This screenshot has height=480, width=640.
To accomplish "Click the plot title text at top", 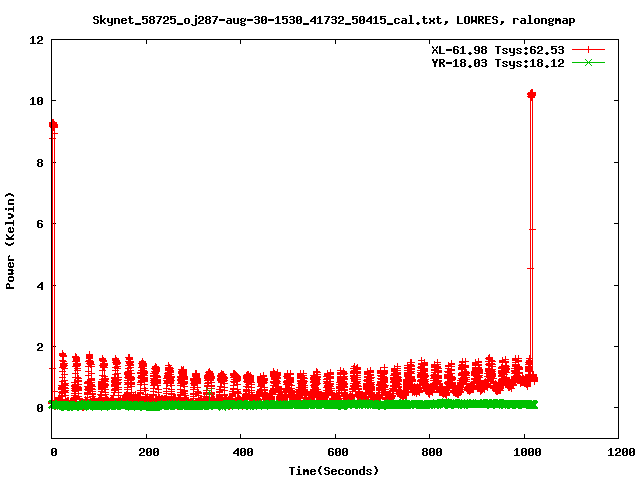I will tap(333, 20).
